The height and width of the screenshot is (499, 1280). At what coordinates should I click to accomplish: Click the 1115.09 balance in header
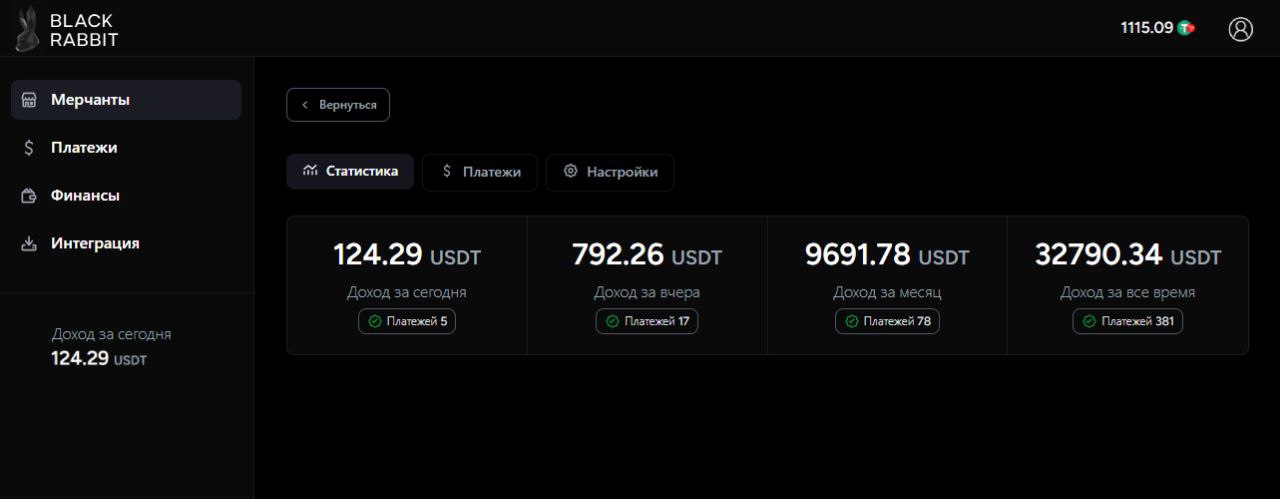pos(1146,28)
